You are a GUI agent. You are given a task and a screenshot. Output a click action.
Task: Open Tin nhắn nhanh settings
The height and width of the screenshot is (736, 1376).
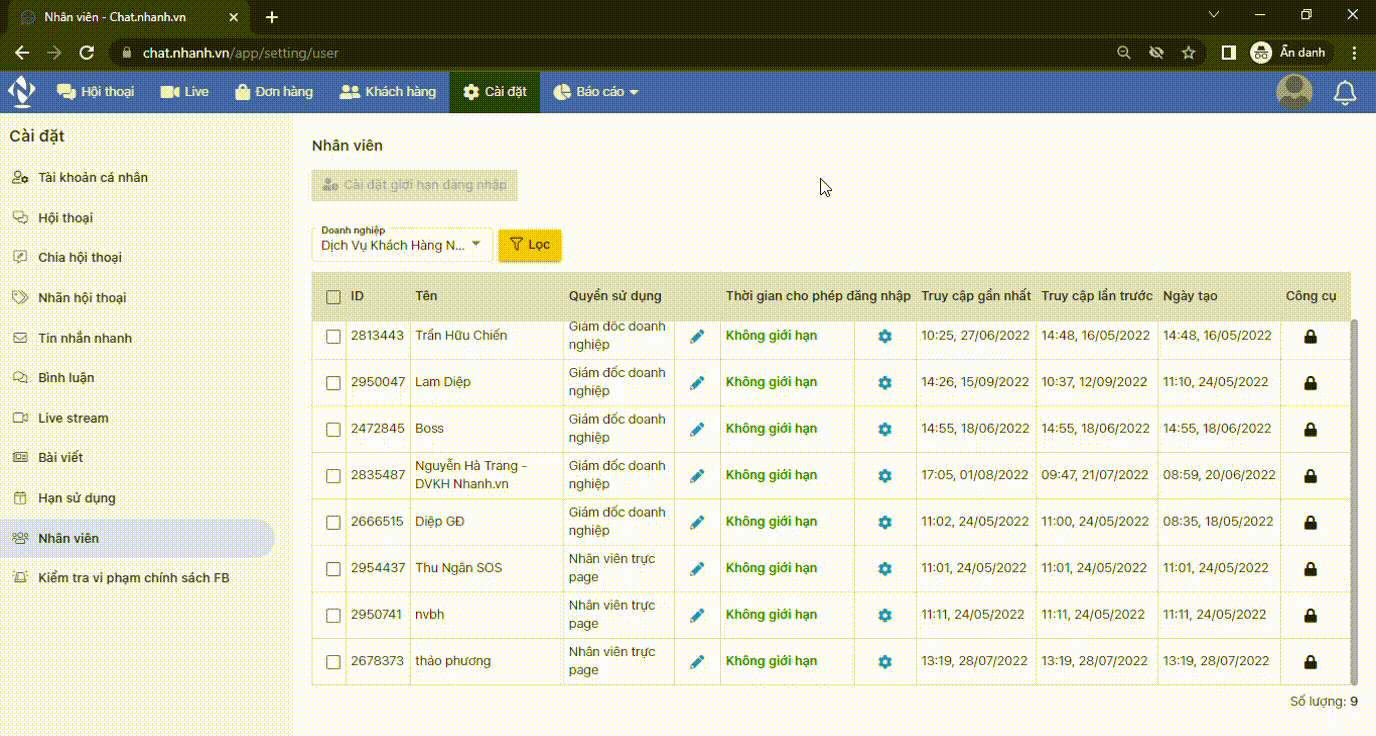point(85,338)
